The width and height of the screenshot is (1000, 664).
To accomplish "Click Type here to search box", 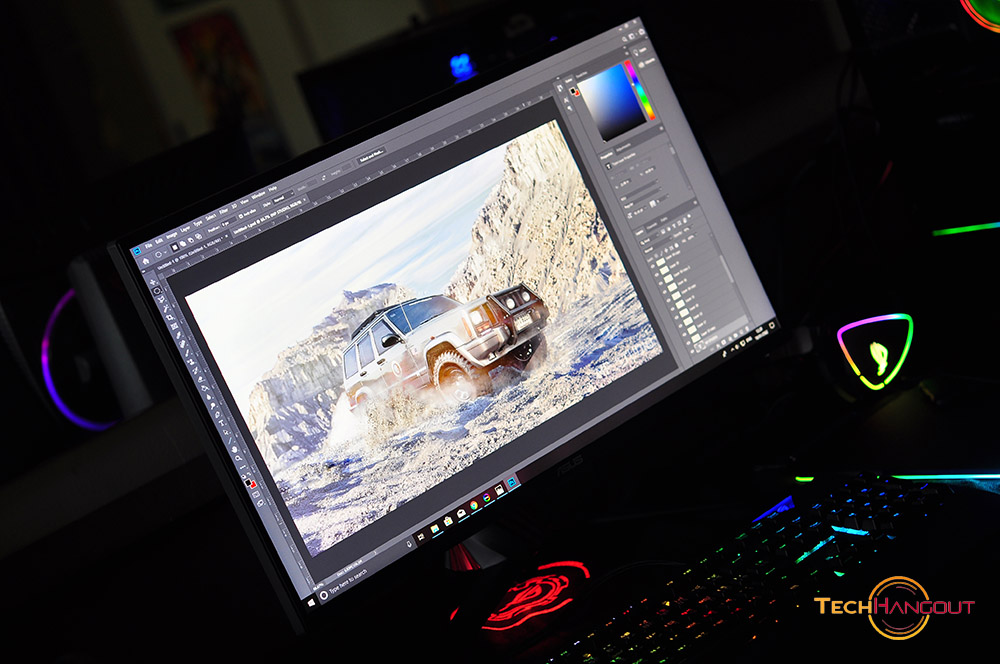I will click(367, 570).
